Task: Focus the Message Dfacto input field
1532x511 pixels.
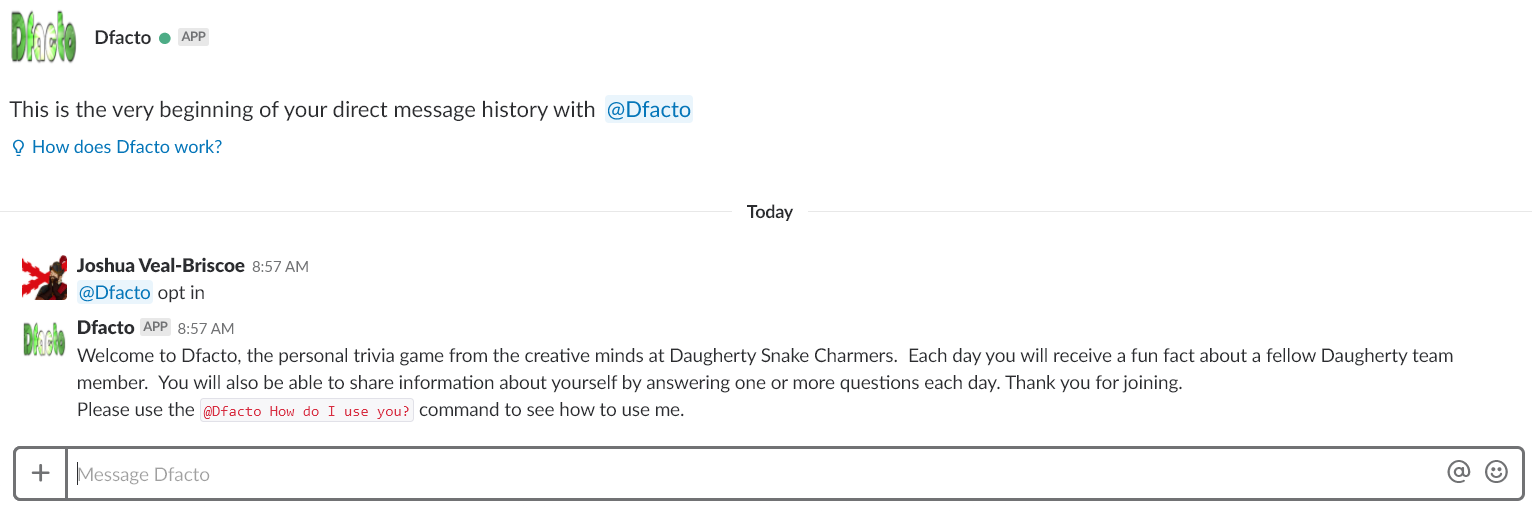Action: pos(755,473)
